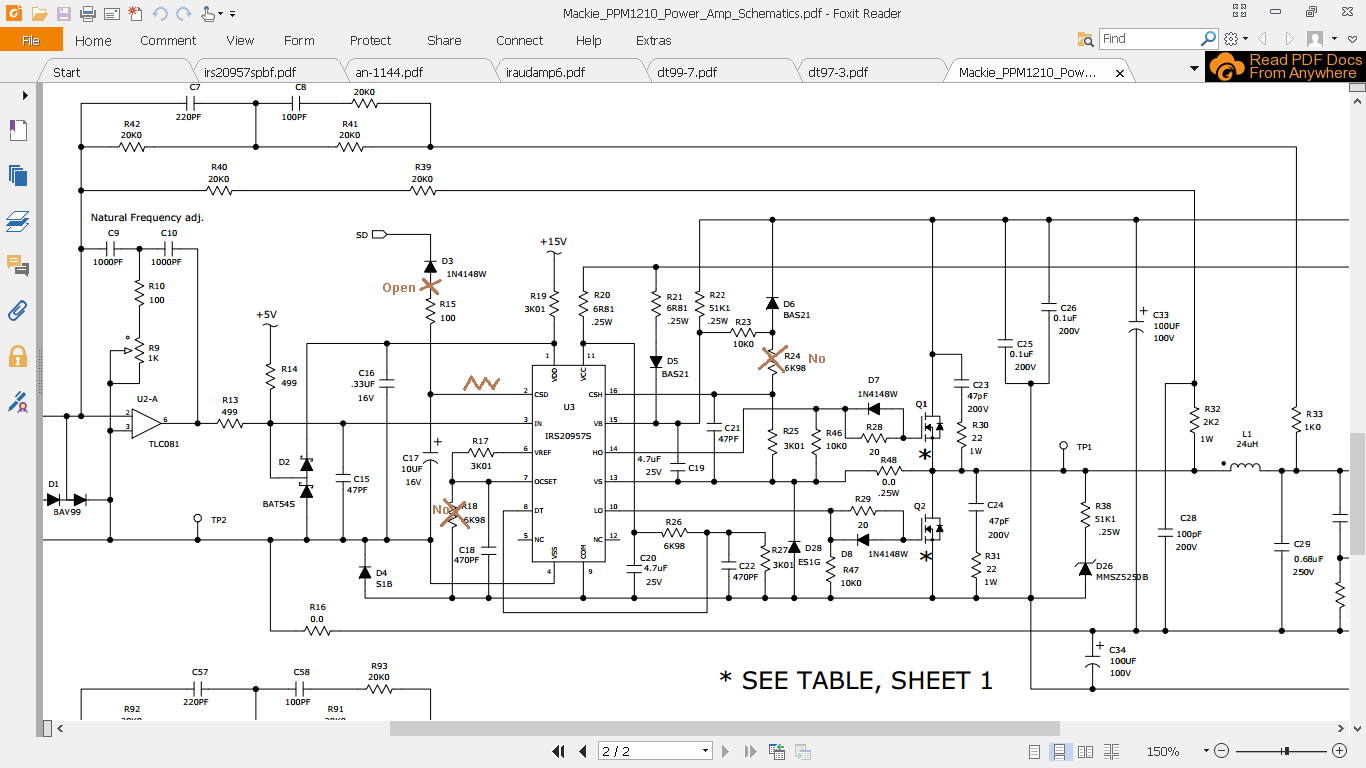This screenshot has width=1366, height=768.
Task: Open the Security lock panel icon
Action: click(17, 356)
